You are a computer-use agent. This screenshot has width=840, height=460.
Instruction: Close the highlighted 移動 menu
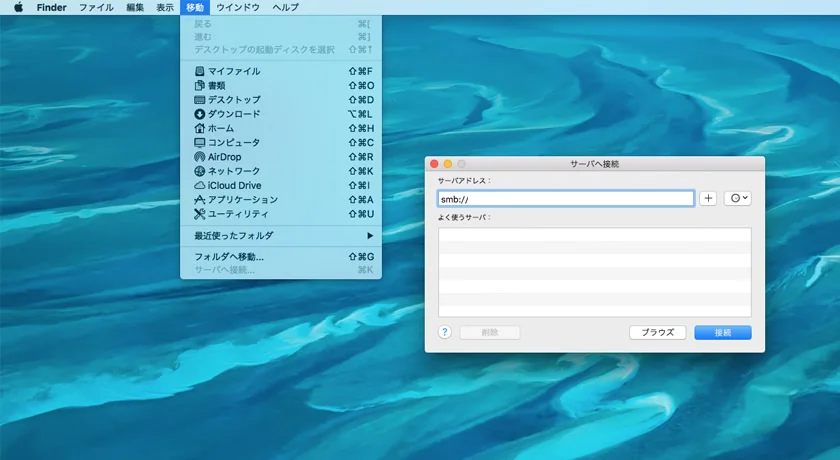pos(195,7)
